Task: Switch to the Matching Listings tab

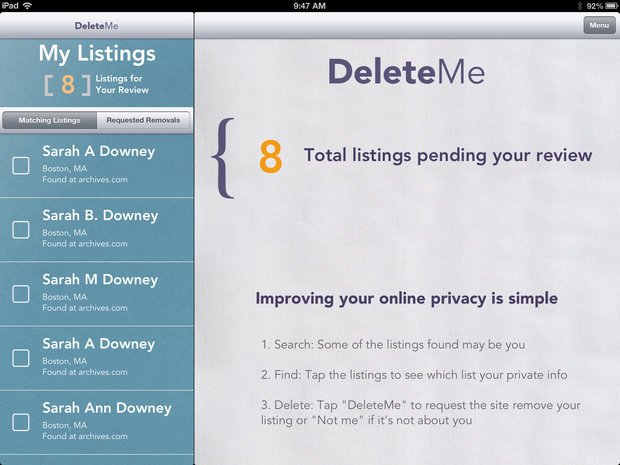Action: [50, 121]
